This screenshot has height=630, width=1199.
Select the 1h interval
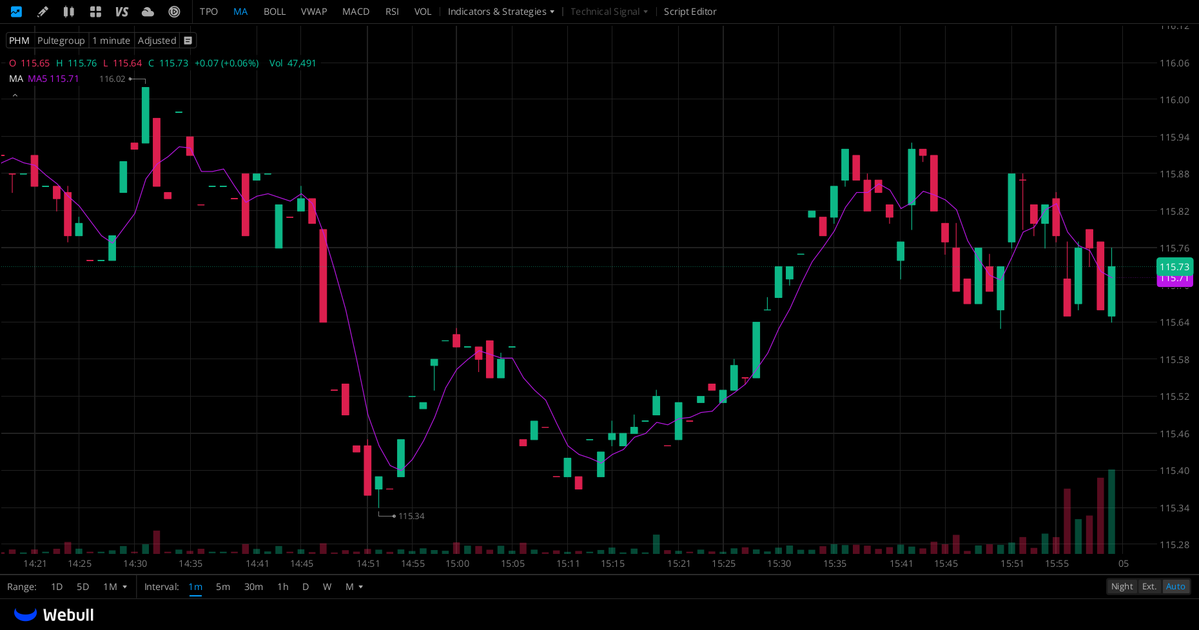click(x=283, y=586)
